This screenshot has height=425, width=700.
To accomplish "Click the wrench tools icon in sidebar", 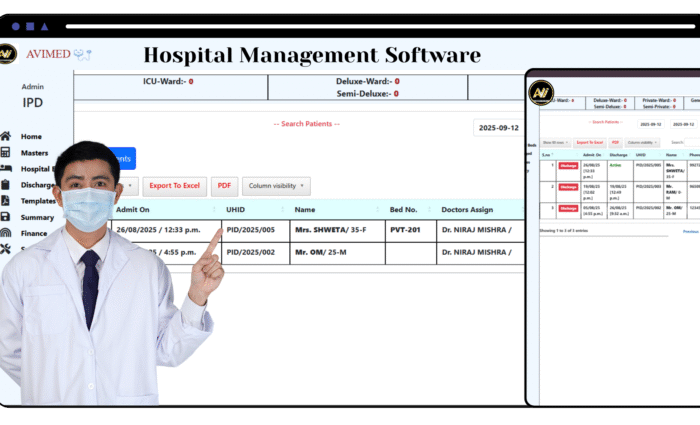I will tap(6, 249).
